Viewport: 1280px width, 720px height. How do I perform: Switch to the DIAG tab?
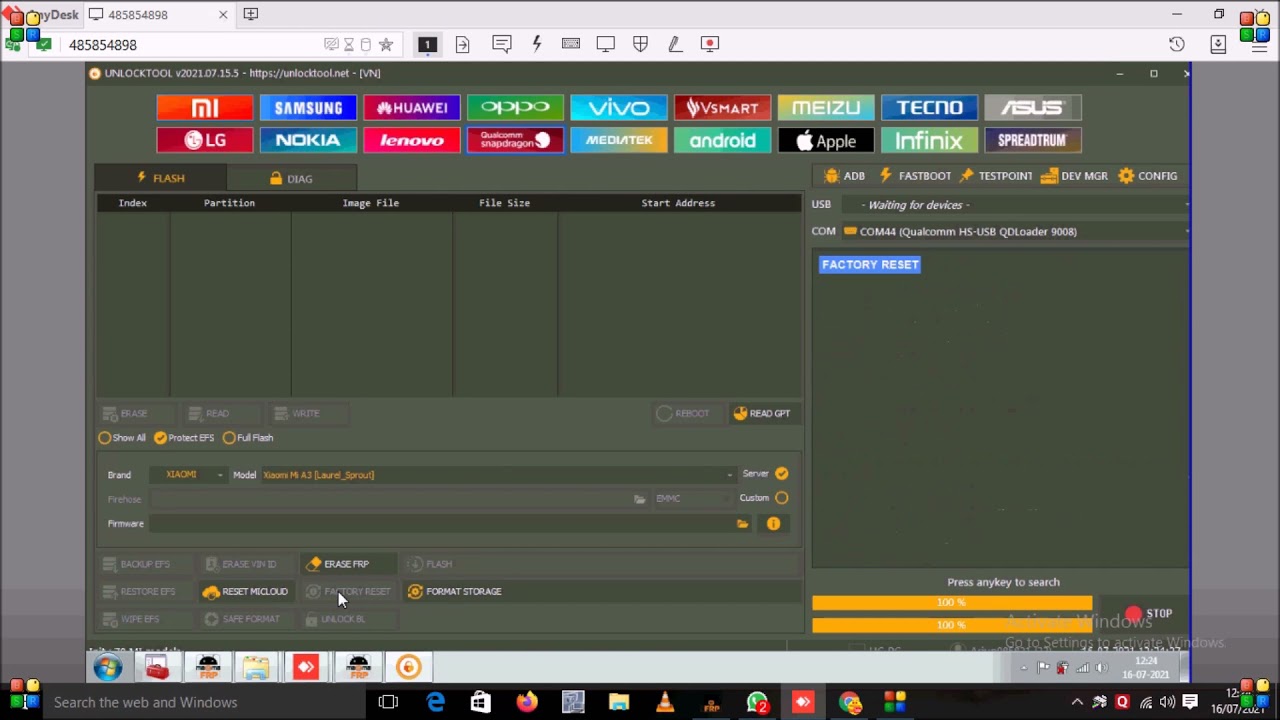(x=292, y=179)
